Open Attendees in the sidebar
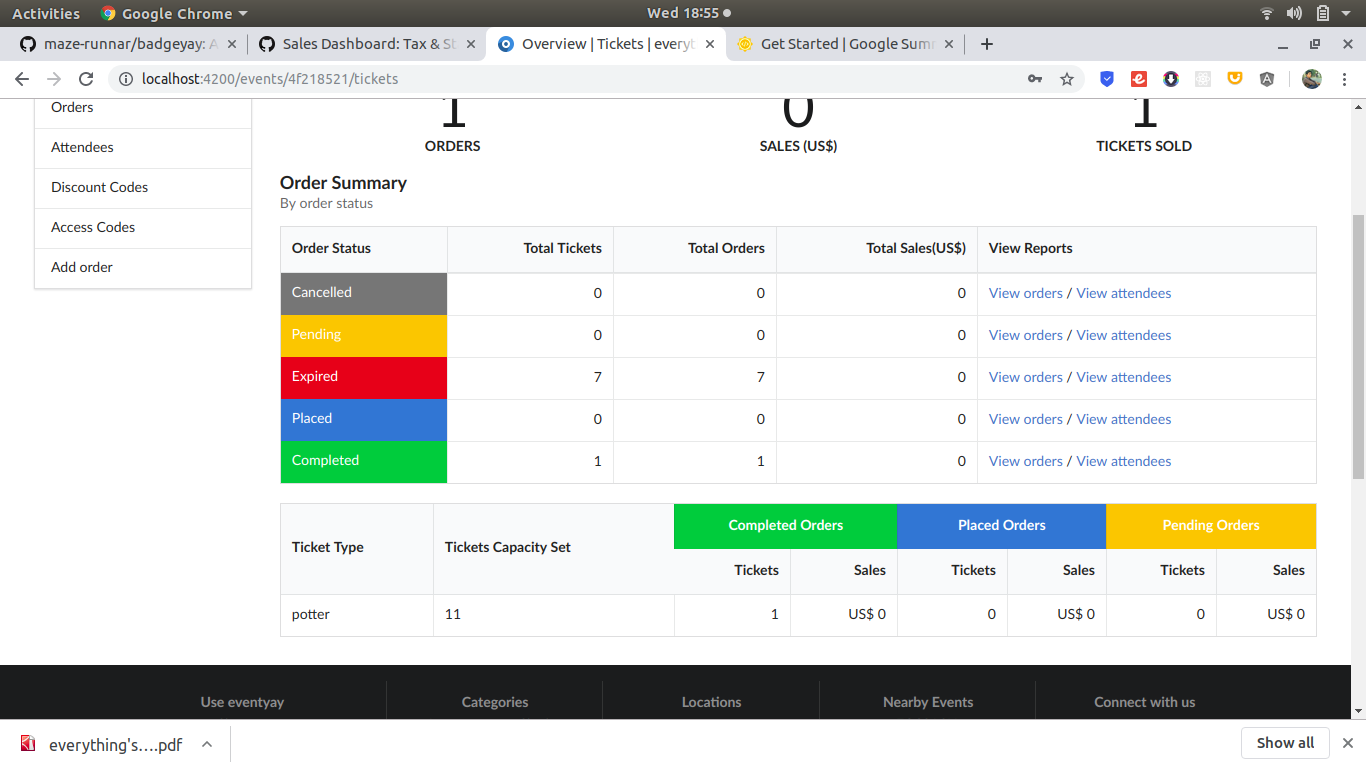Viewport: 1366px width, 768px height. point(143,148)
